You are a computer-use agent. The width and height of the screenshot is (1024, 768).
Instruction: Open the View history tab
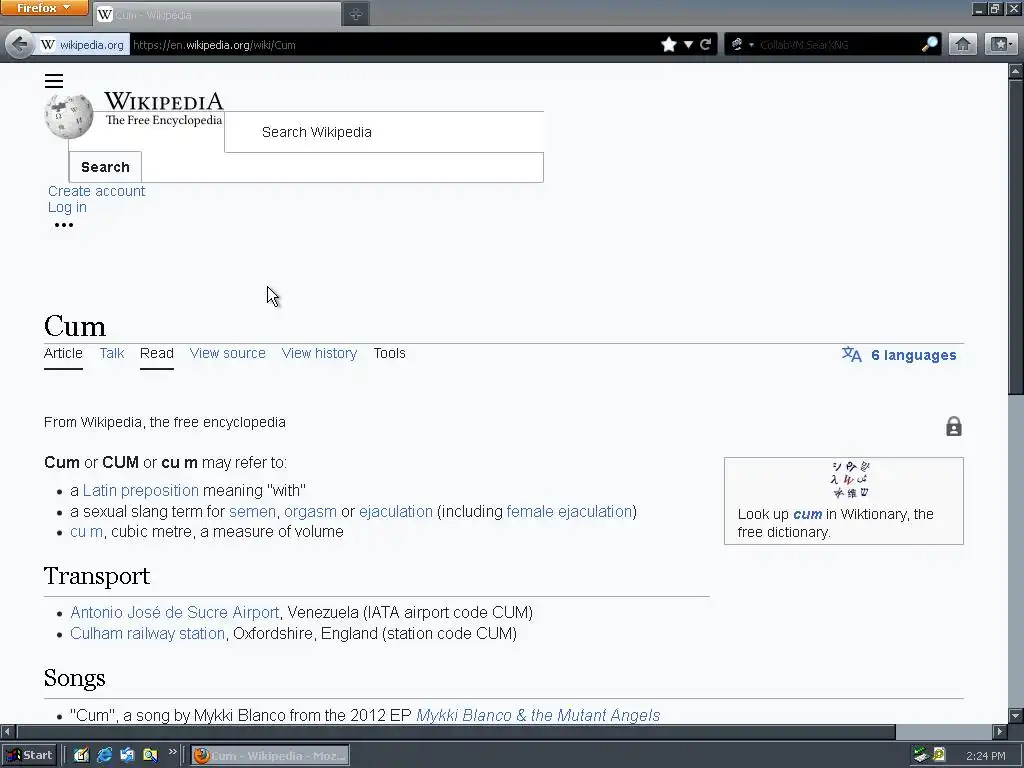point(319,353)
